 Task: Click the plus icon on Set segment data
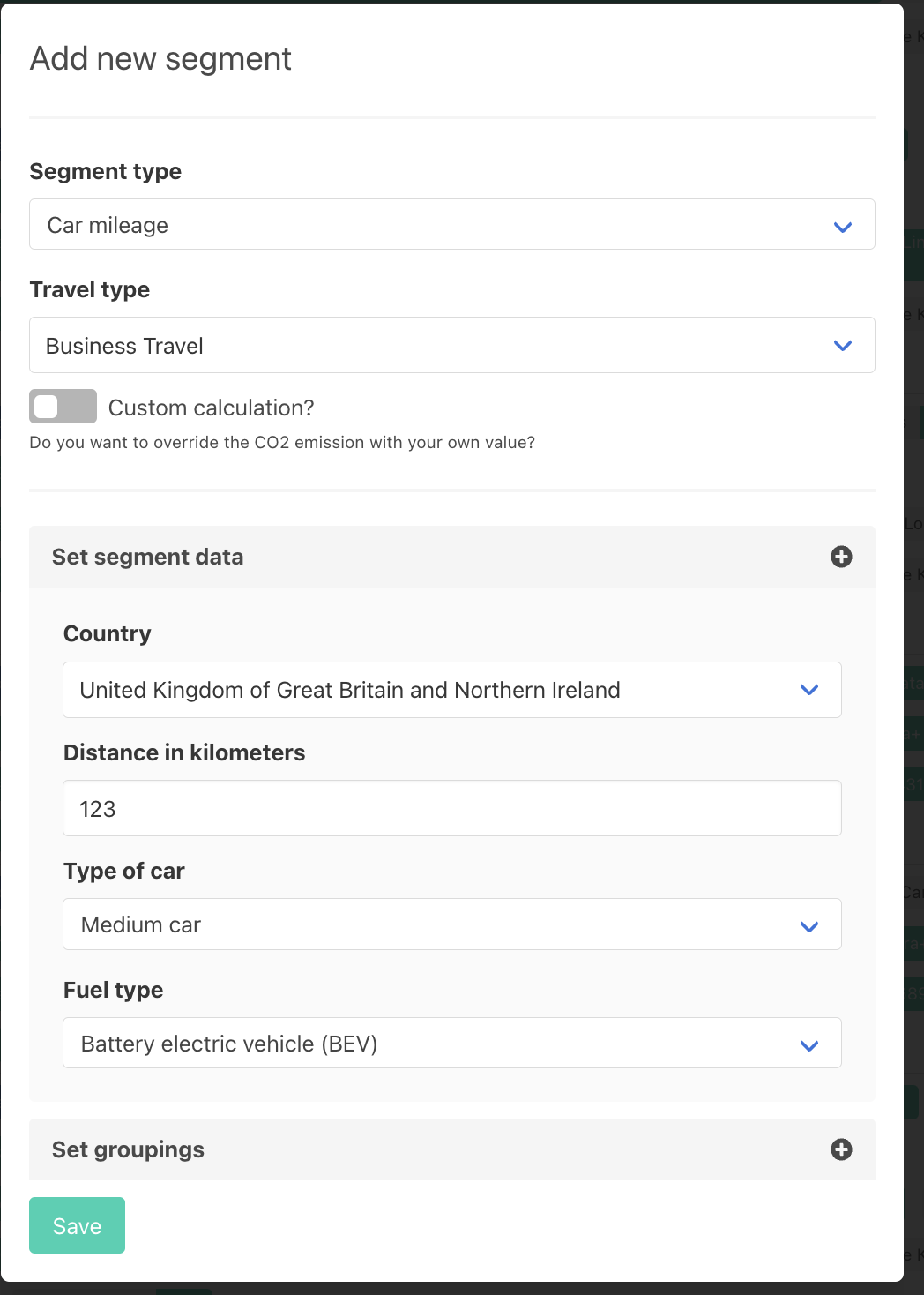841,557
